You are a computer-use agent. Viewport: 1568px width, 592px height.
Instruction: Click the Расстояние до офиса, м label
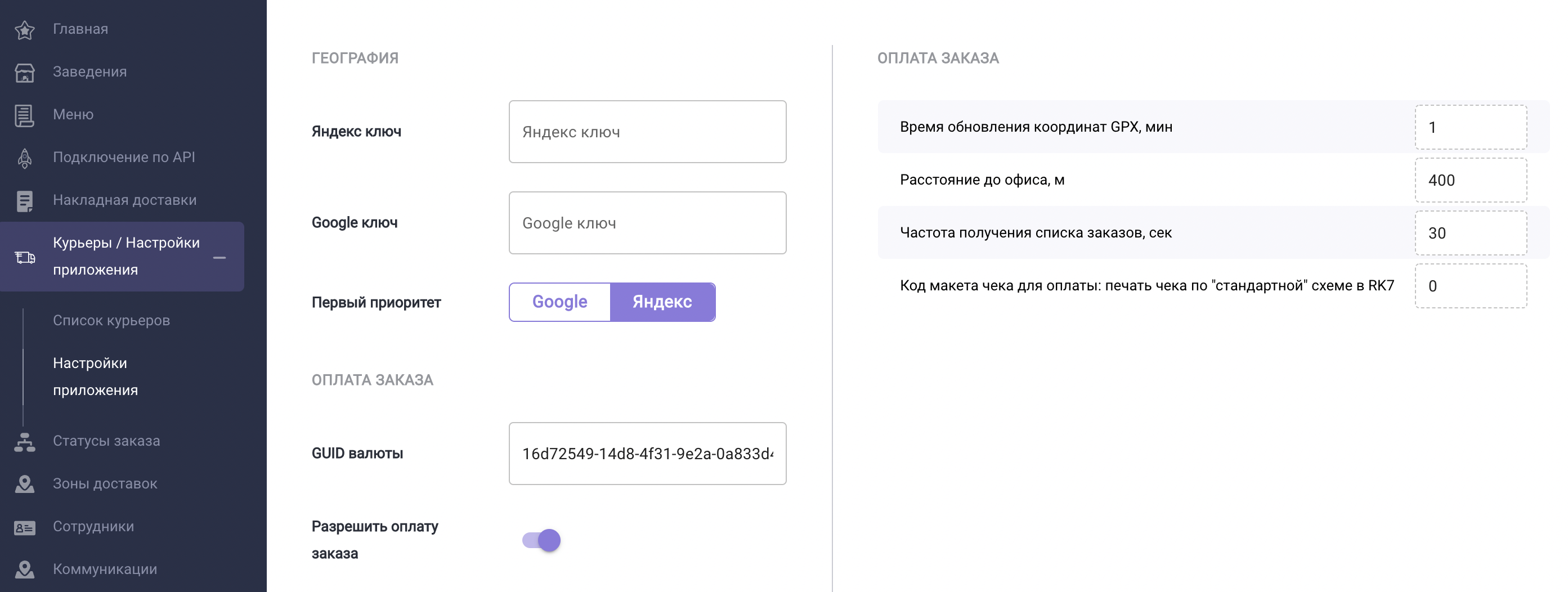tap(982, 180)
